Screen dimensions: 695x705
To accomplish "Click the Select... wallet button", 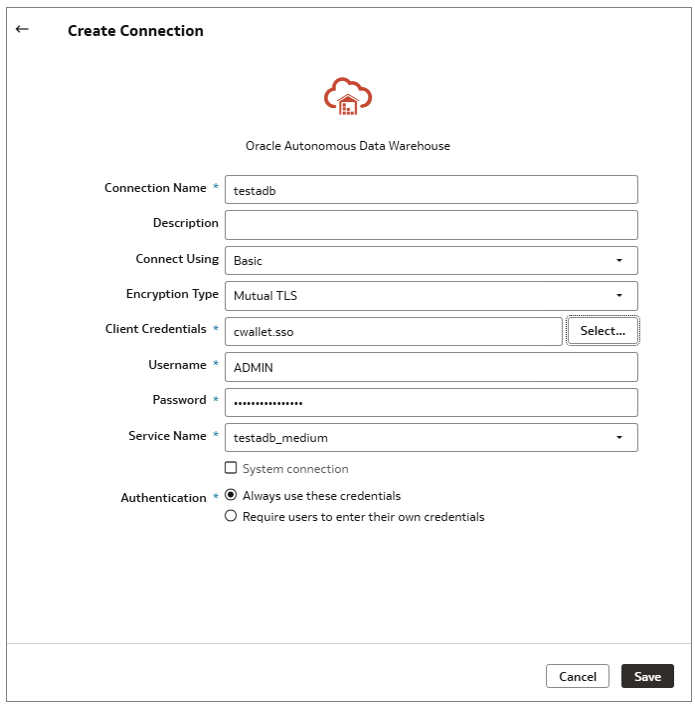I will [602, 331].
